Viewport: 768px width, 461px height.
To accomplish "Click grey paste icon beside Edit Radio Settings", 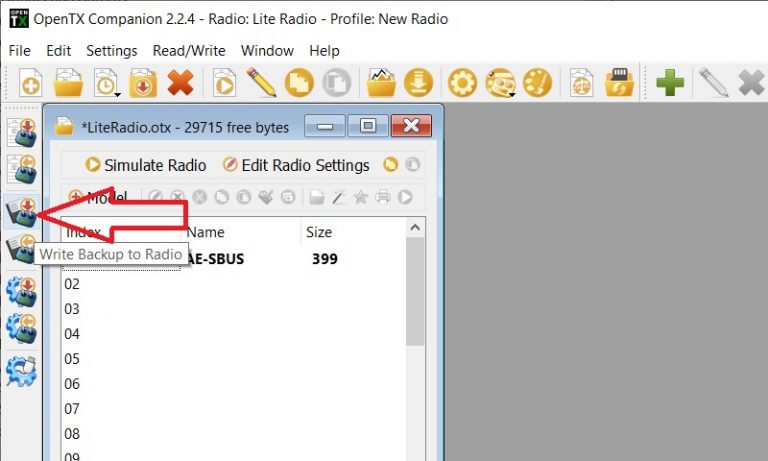I will tap(412, 165).
